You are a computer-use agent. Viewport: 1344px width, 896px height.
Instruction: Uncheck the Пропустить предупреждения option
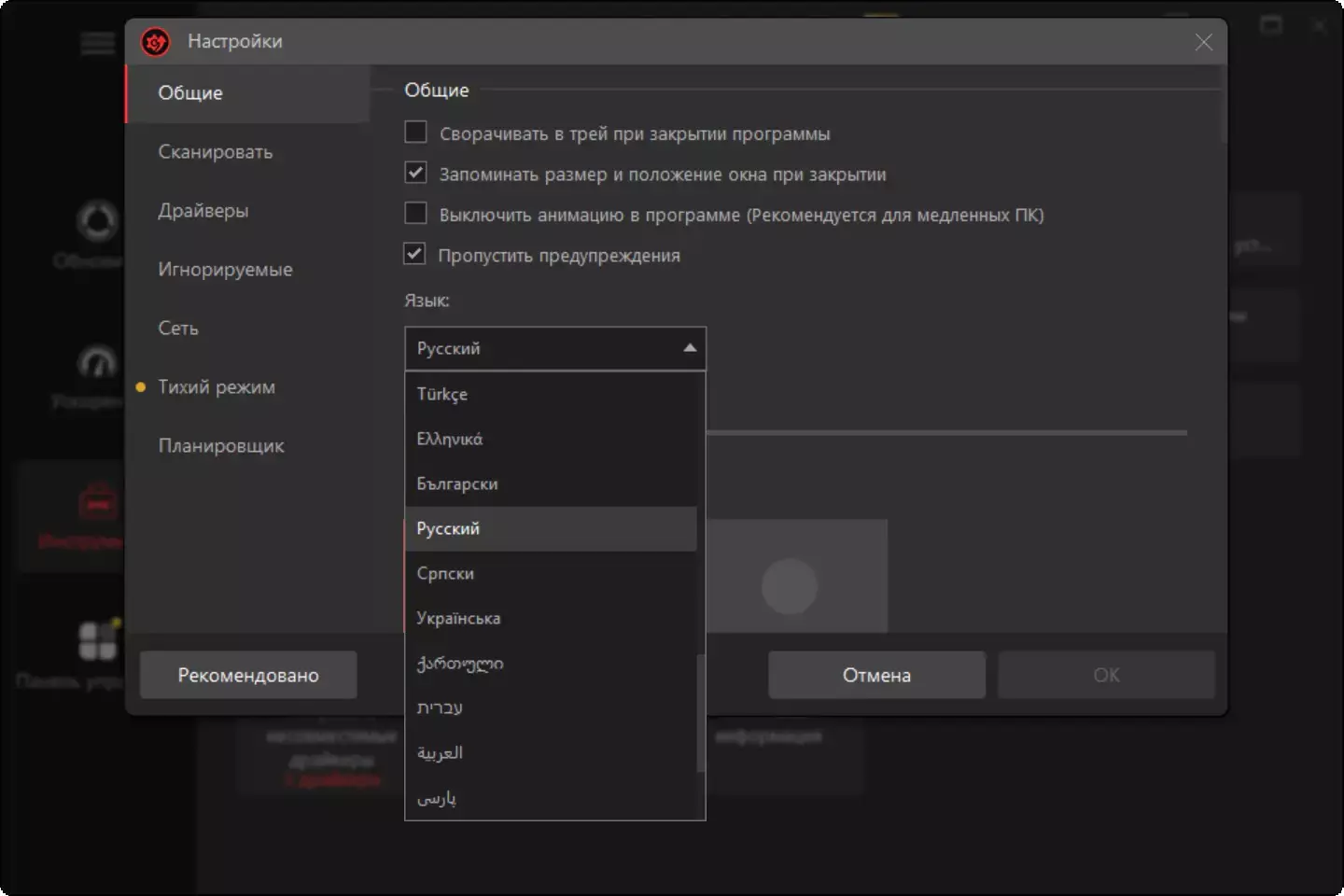[x=415, y=254]
